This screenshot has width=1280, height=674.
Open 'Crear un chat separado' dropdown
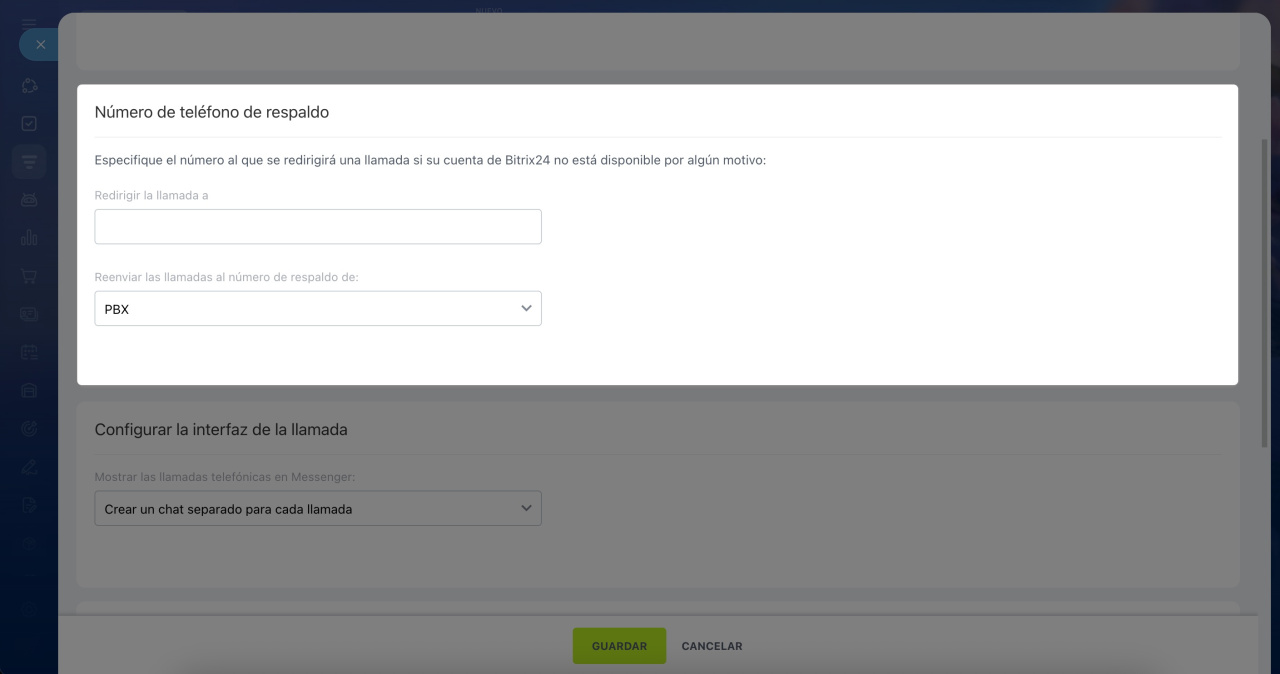coord(318,509)
